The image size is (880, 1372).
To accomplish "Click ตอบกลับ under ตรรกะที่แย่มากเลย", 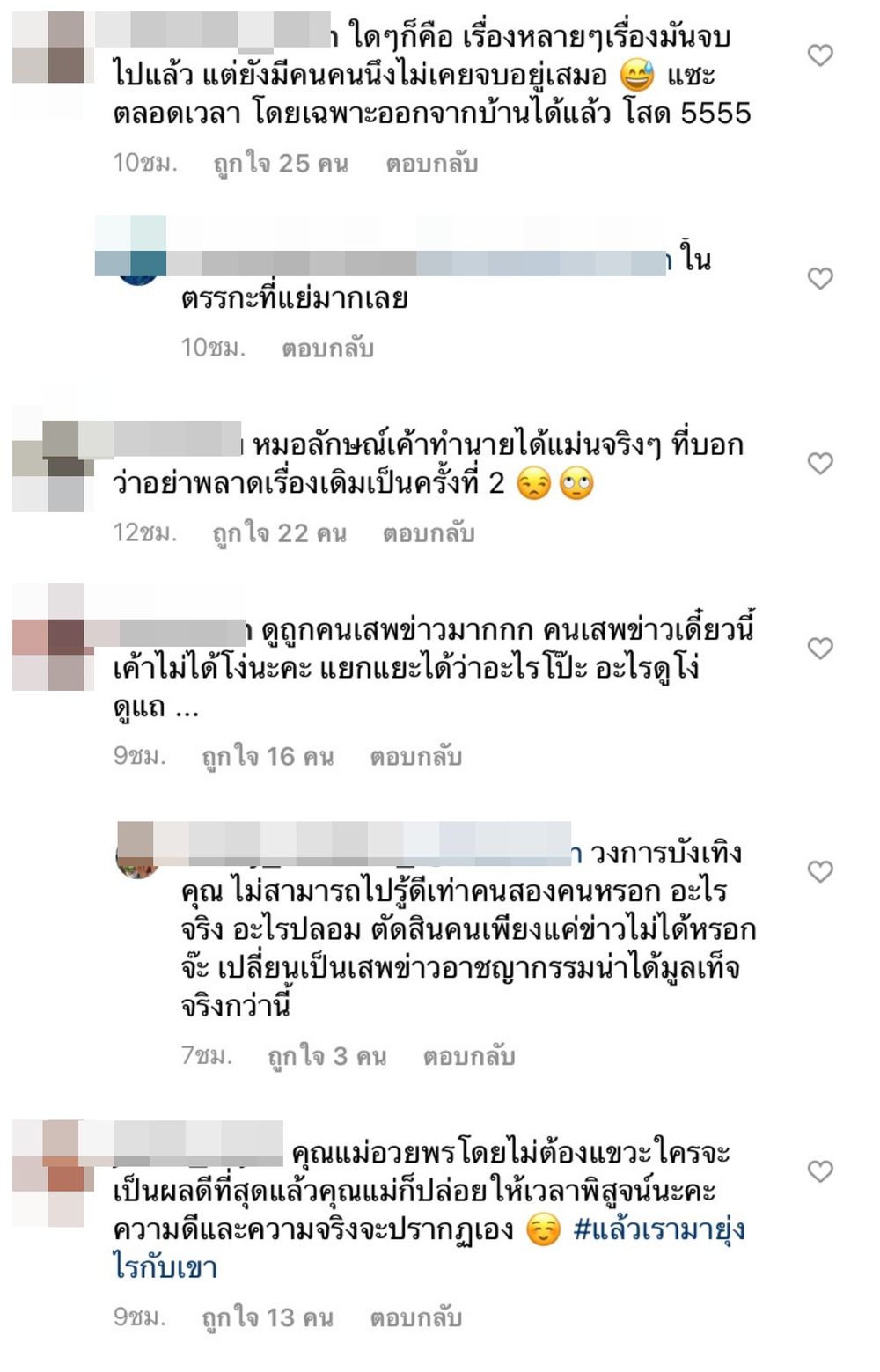I will (x=327, y=349).
